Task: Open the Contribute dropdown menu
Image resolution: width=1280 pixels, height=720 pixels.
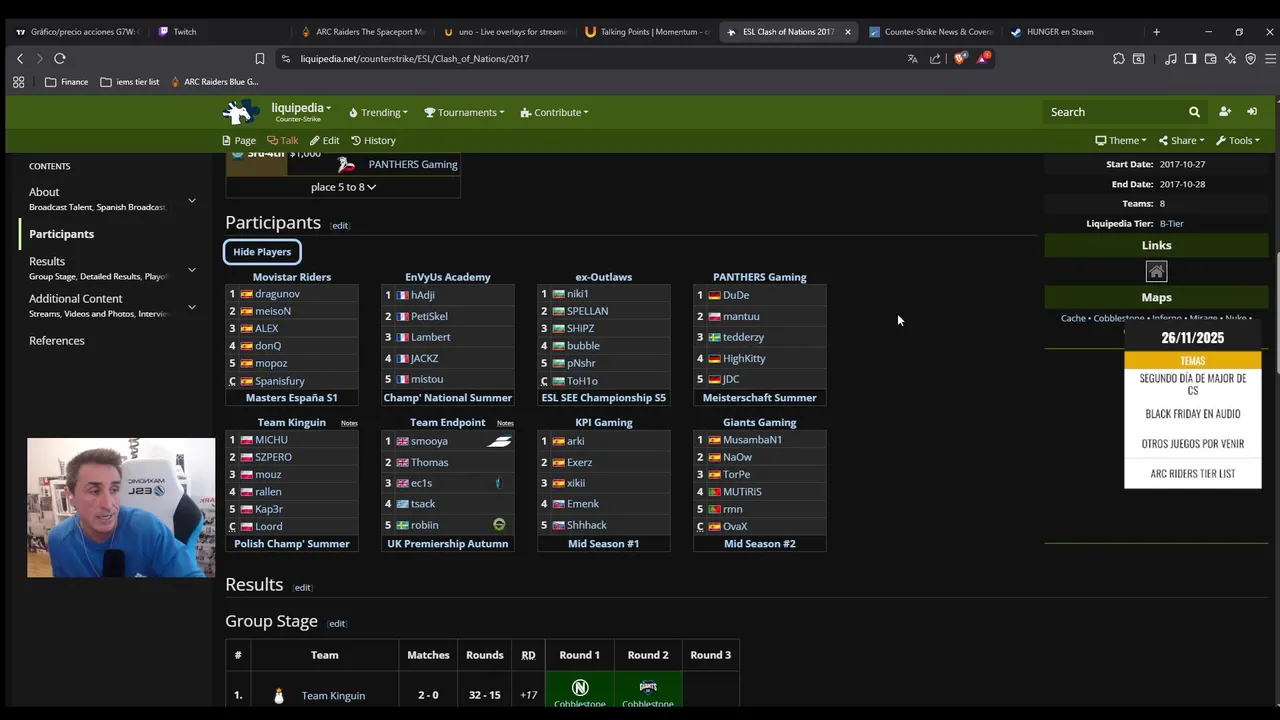Action: pyautogui.click(x=554, y=112)
